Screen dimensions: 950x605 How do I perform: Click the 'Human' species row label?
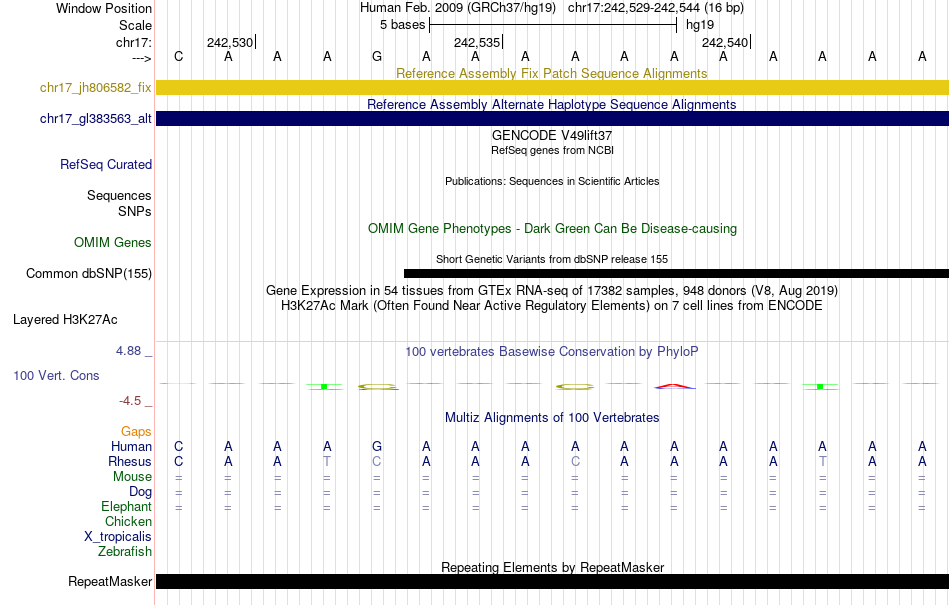131,446
